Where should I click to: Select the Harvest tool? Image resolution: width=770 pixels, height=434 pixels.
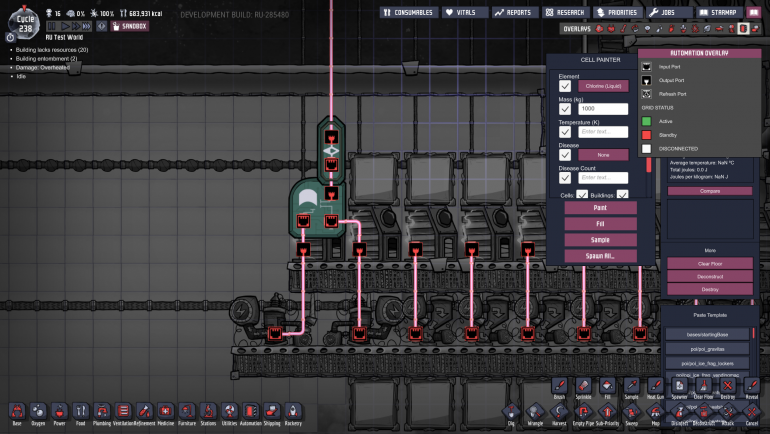pos(559,413)
